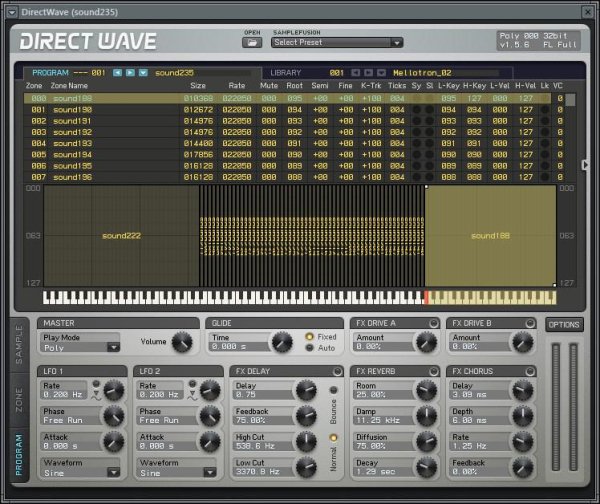Enable FX Drive B power button
Image resolution: width=600 pixels, height=504 pixels.
pyautogui.click(x=530, y=323)
